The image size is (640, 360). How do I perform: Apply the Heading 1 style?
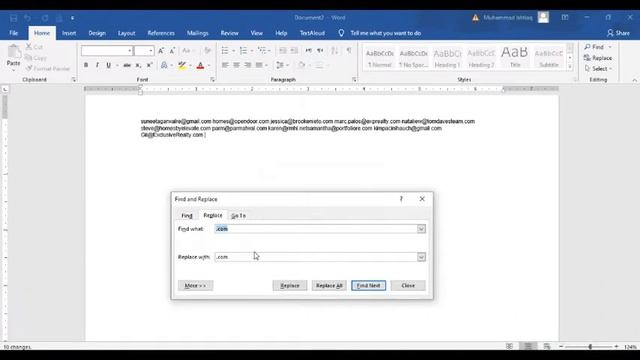pyautogui.click(x=447, y=58)
